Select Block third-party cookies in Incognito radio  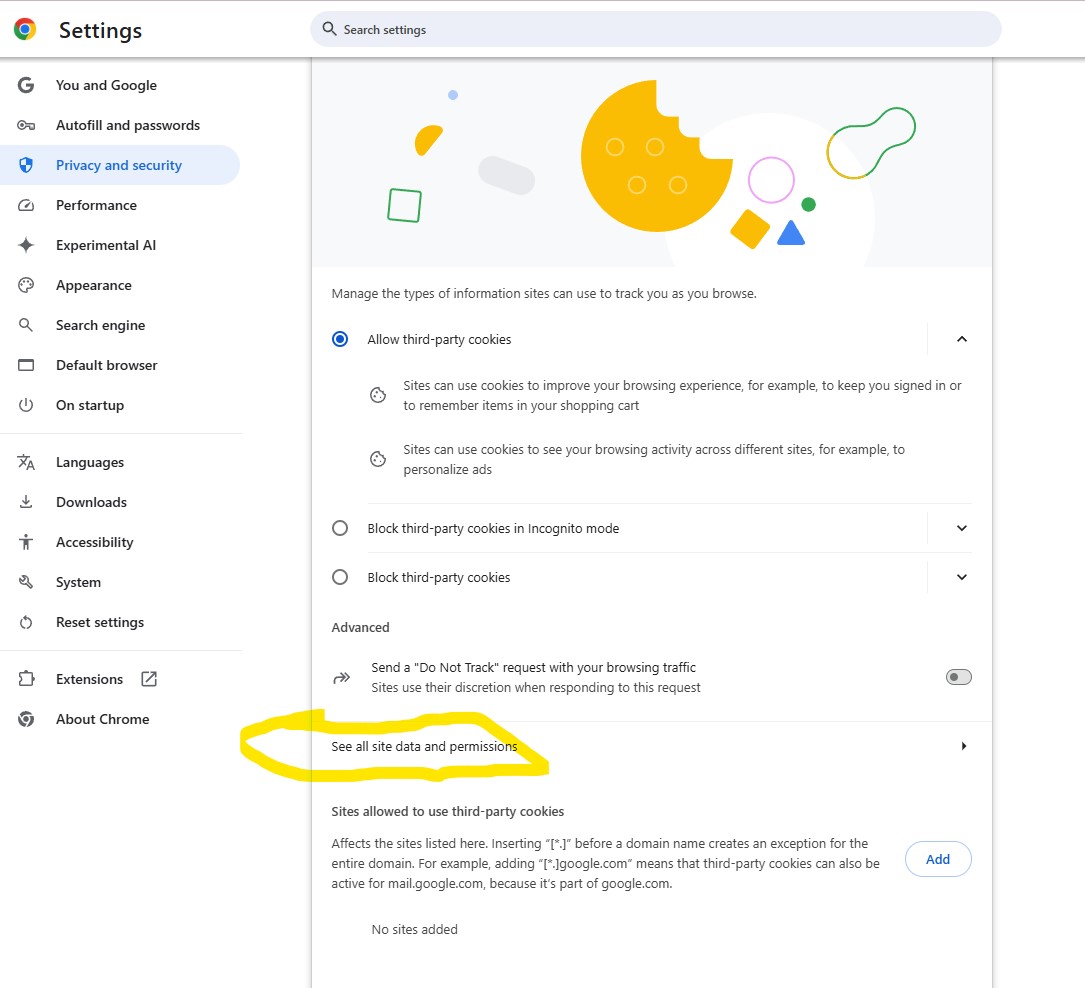point(340,528)
